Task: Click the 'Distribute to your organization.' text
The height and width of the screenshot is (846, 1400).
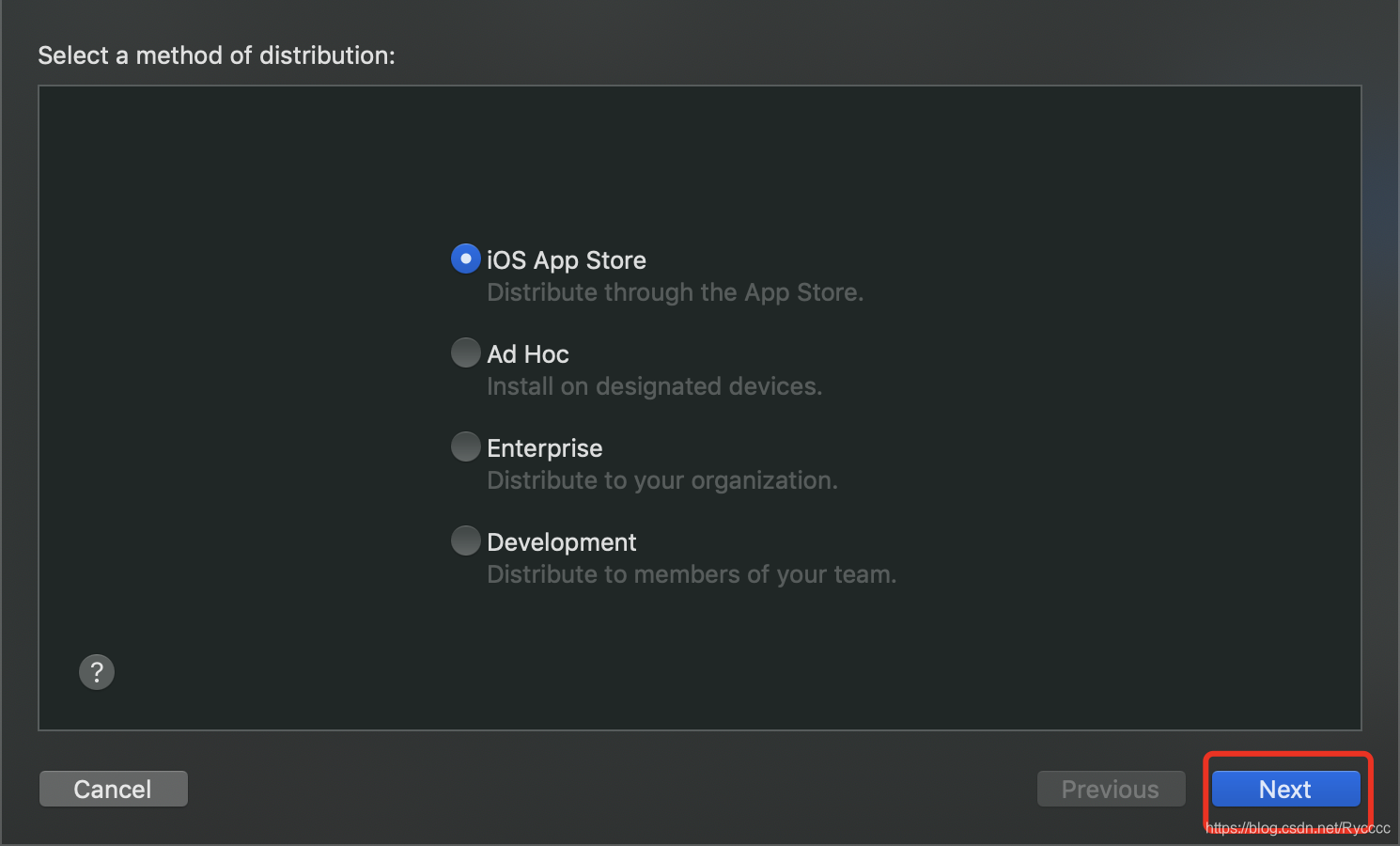Action: click(x=661, y=480)
